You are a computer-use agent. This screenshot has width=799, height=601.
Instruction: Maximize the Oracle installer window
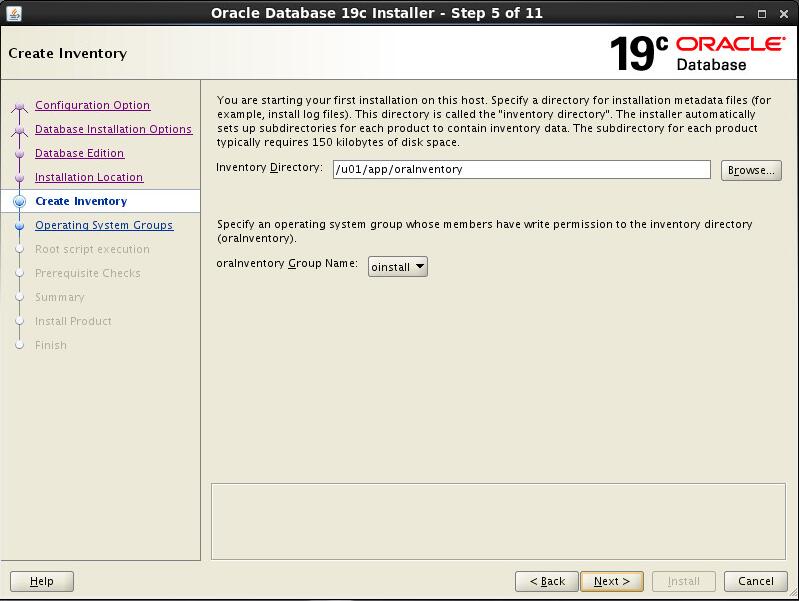pyautogui.click(x=760, y=13)
